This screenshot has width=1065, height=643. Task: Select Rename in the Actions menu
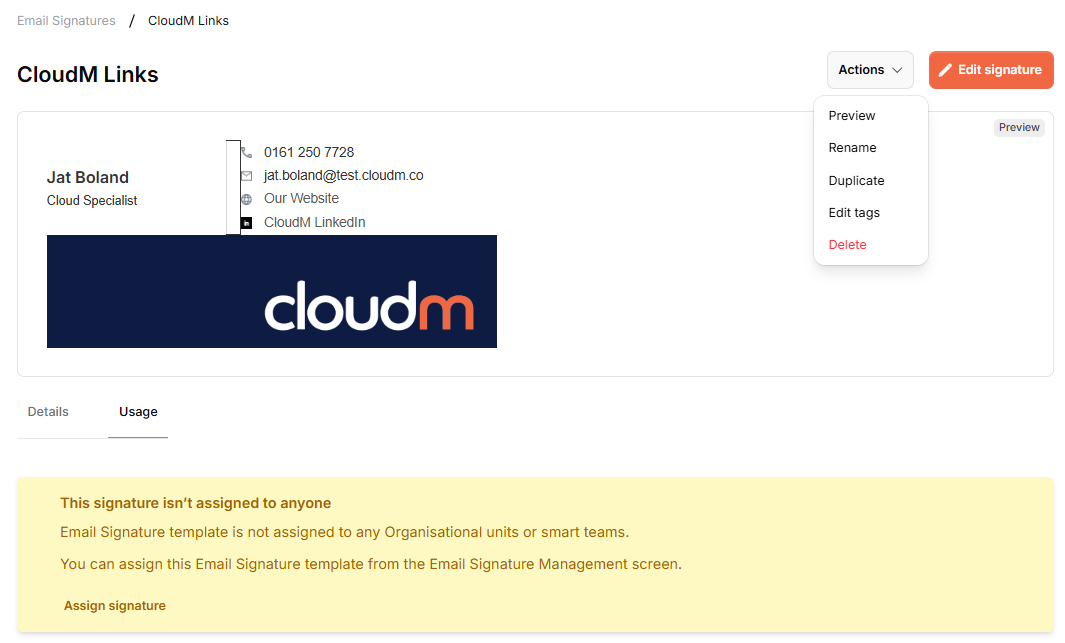click(x=852, y=147)
